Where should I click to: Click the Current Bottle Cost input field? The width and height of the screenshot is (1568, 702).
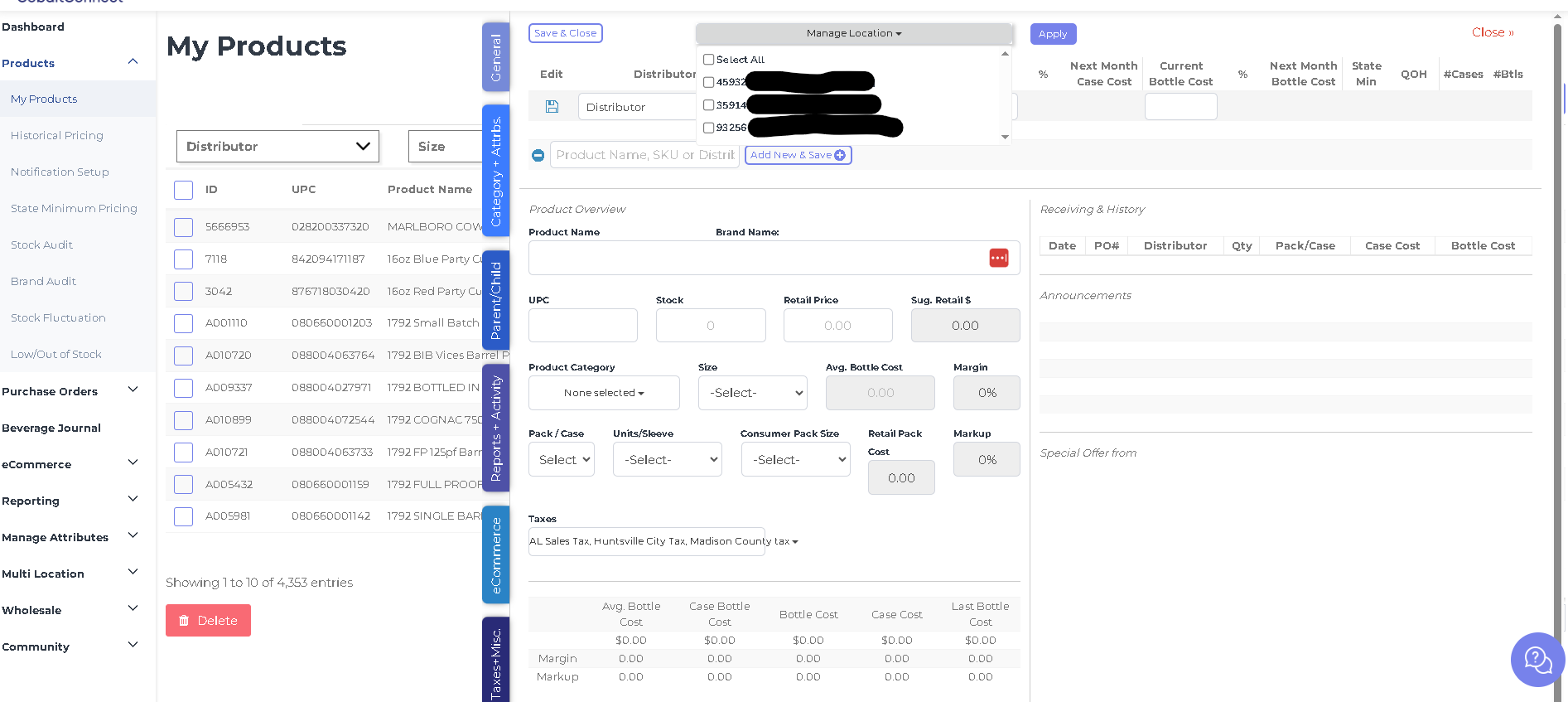(1180, 107)
